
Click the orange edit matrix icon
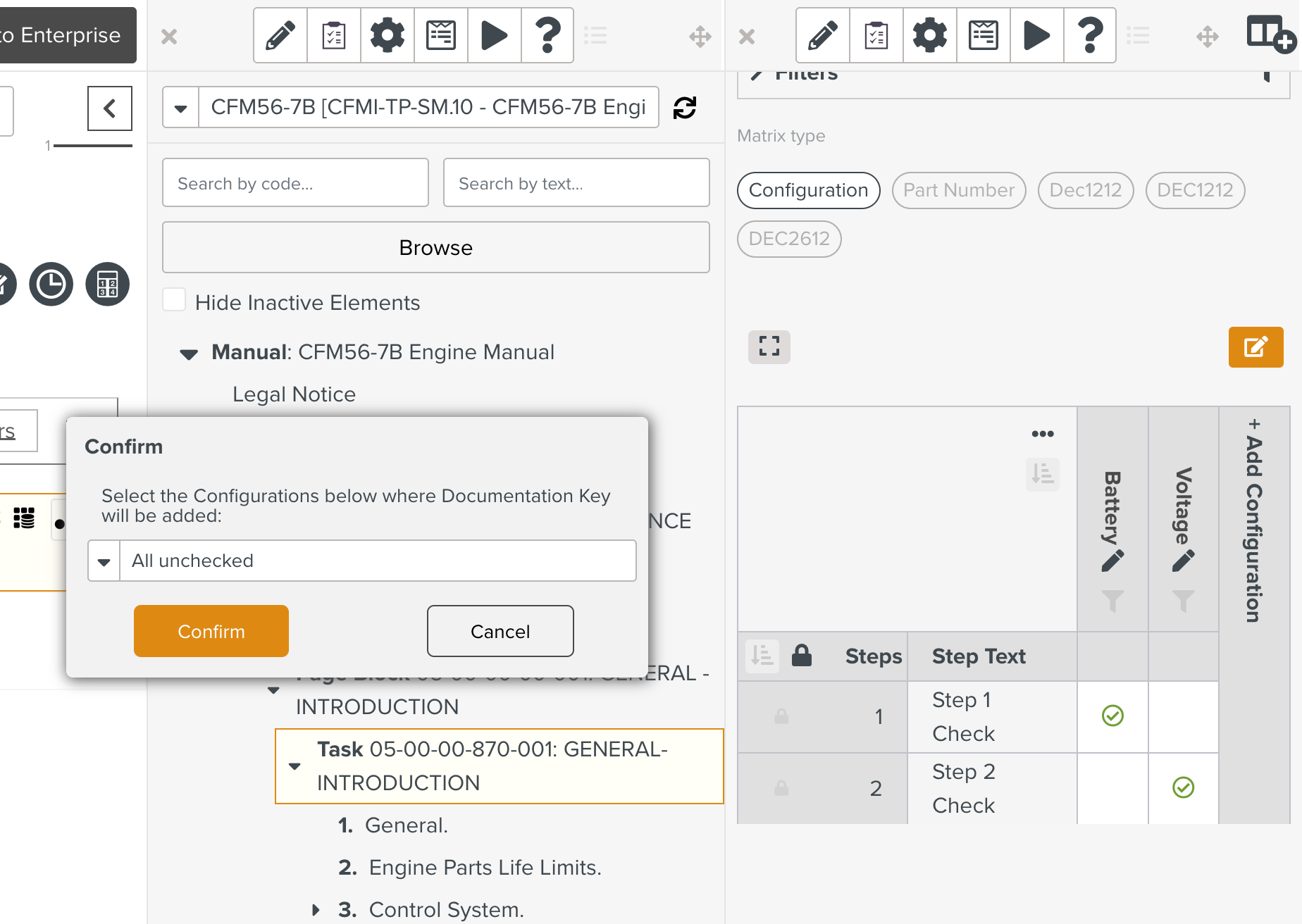coord(1255,347)
